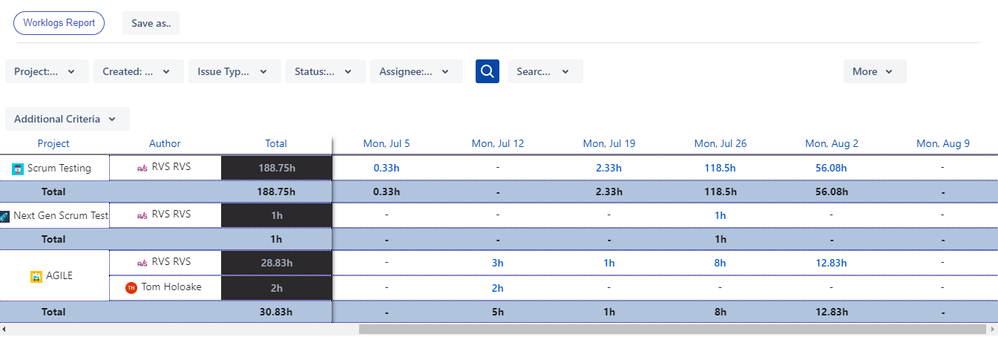Click the 30.83h AGILE total cell
This screenshot has width=998, height=363.
coord(276,312)
